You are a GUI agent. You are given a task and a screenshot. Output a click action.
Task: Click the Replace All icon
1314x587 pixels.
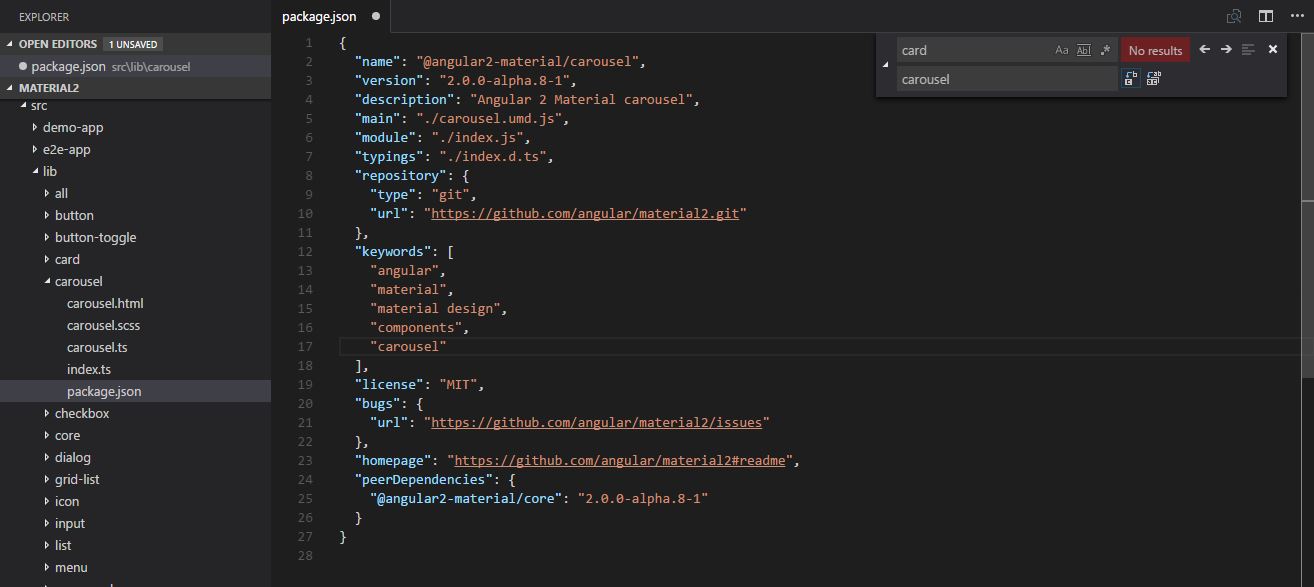tap(1153, 78)
